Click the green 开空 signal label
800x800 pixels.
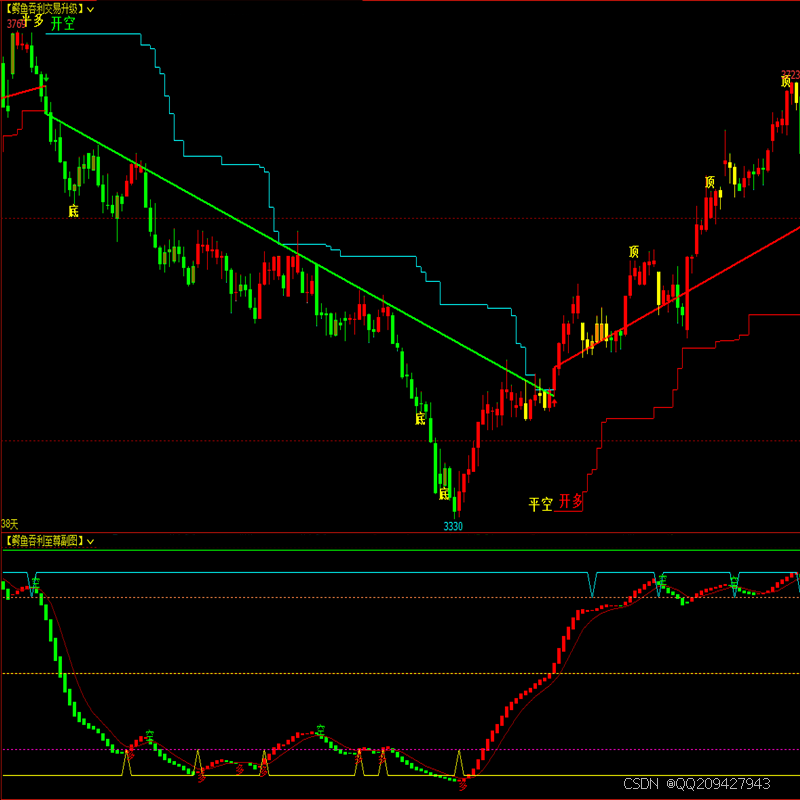coord(63,23)
